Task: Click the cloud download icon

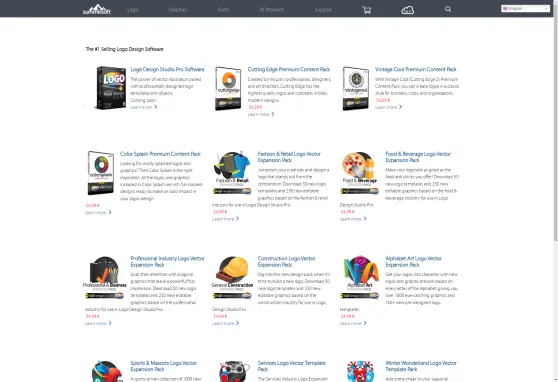Action: coord(407,10)
